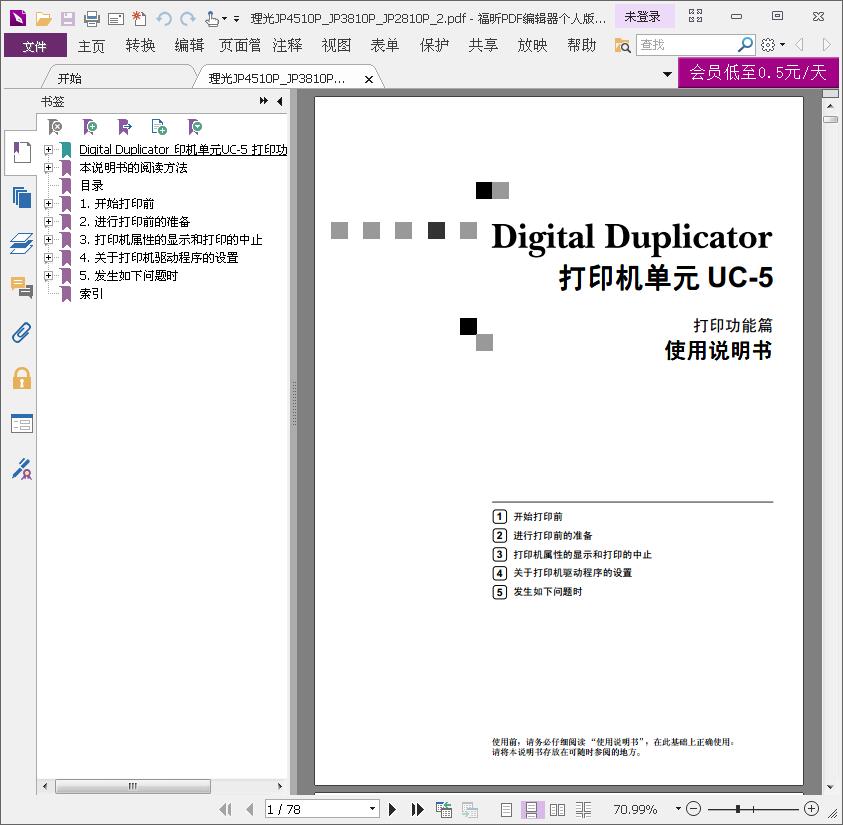Click the magnifier search icon
The width and height of the screenshot is (843, 825).
pyautogui.click(x=745, y=45)
